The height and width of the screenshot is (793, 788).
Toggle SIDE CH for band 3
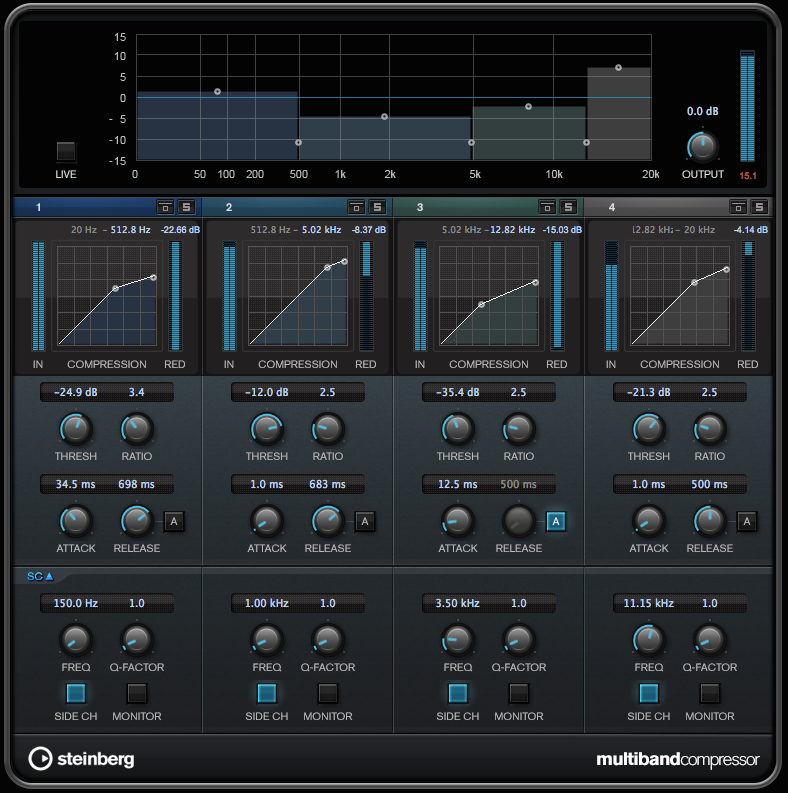(x=458, y=693)
